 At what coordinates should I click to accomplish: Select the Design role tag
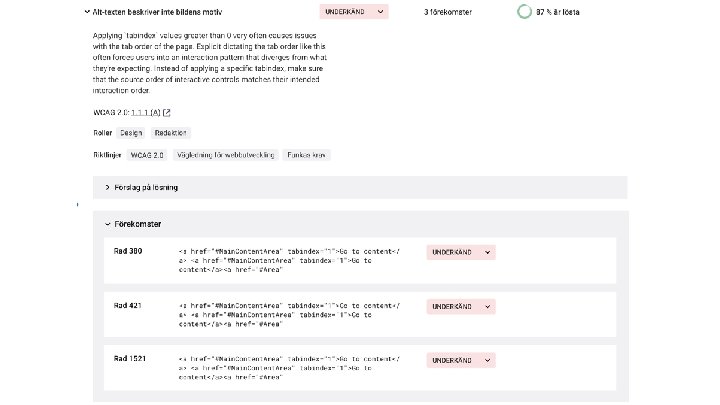point(131,133)
